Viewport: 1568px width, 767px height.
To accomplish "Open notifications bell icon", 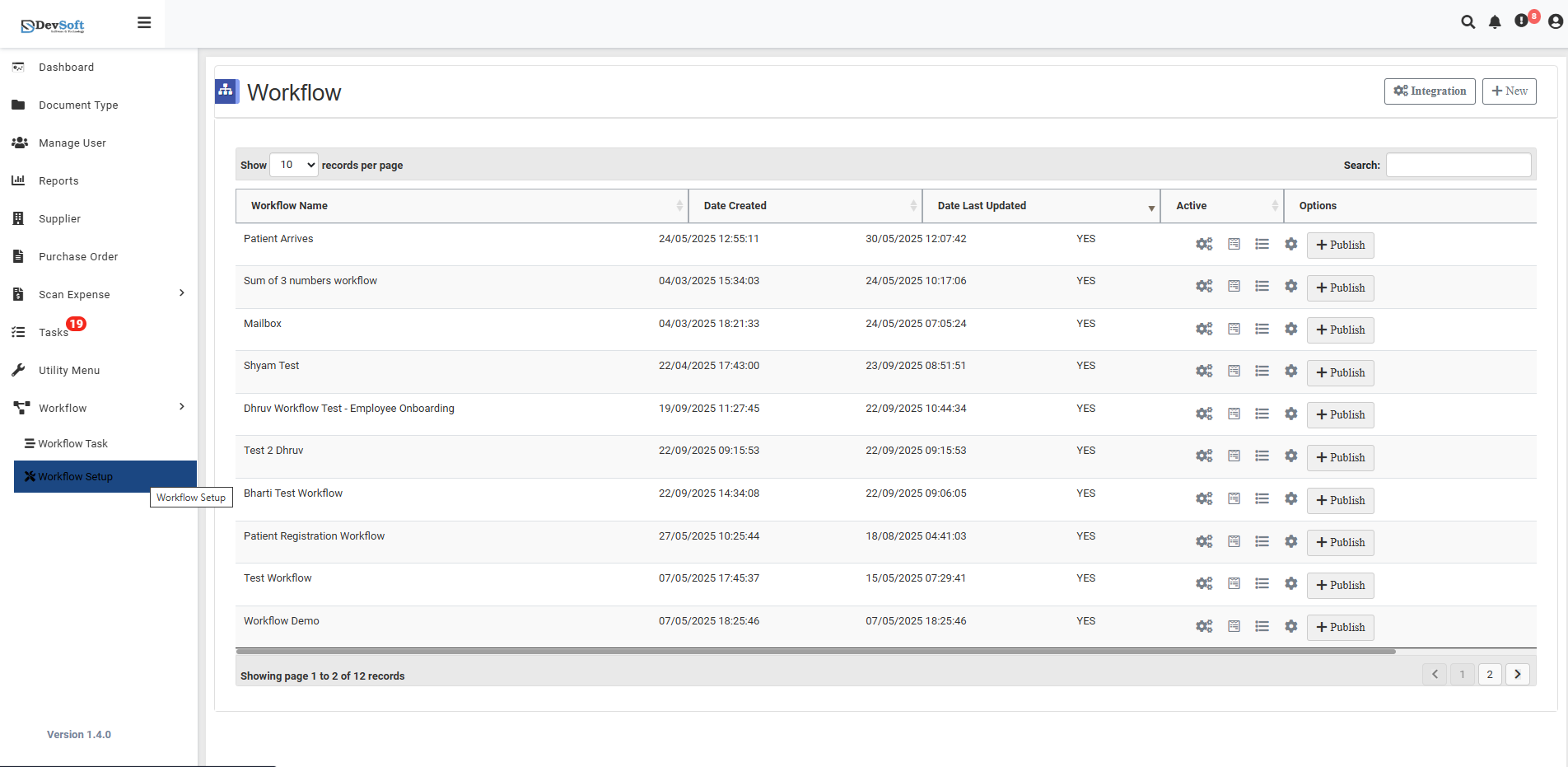I will [x=1495, y=22].
